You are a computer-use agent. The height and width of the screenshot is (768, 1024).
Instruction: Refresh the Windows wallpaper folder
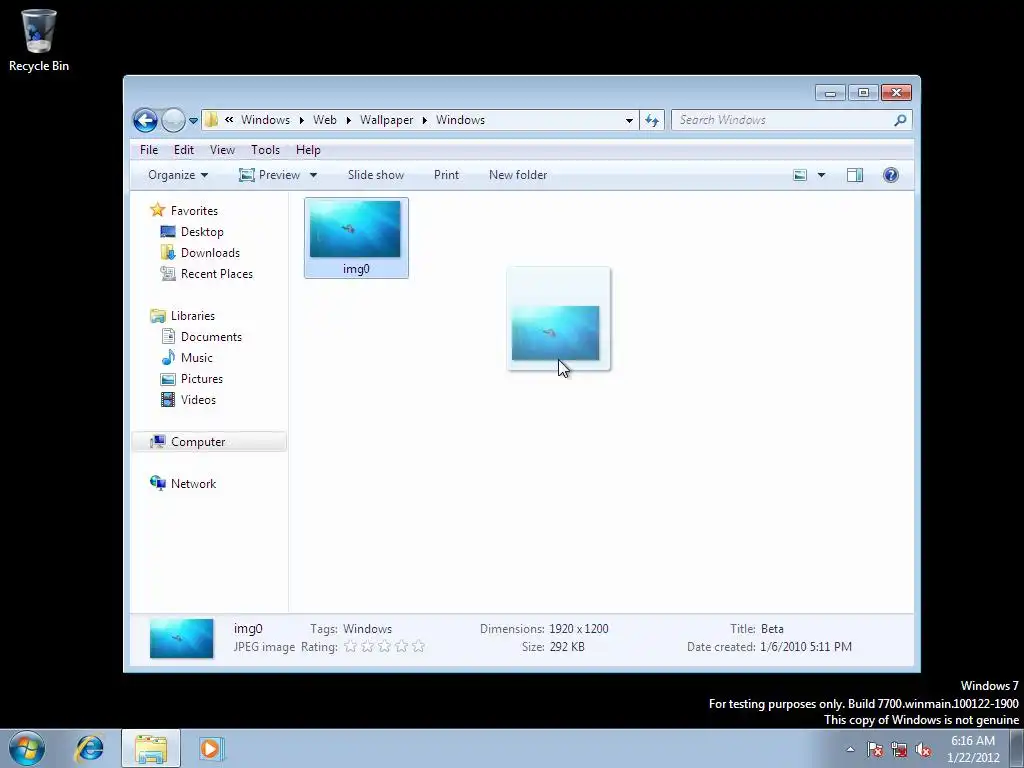click(652, 120)
